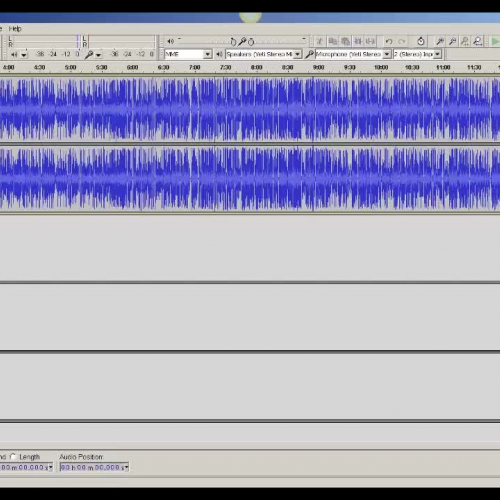The height and width of the screenshot is (500, 500).
Task: Click the Undo arrow icon
Action: coord(389,41)
